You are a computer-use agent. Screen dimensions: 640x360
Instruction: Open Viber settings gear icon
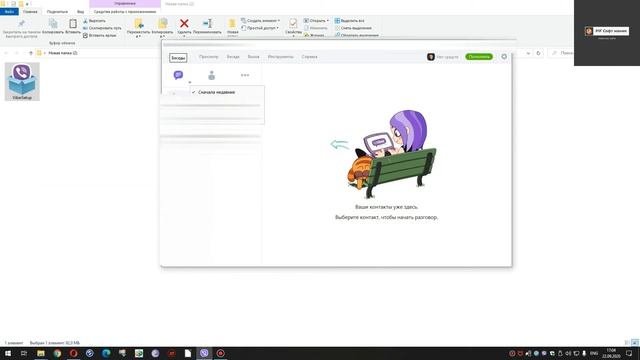[504, 57]
